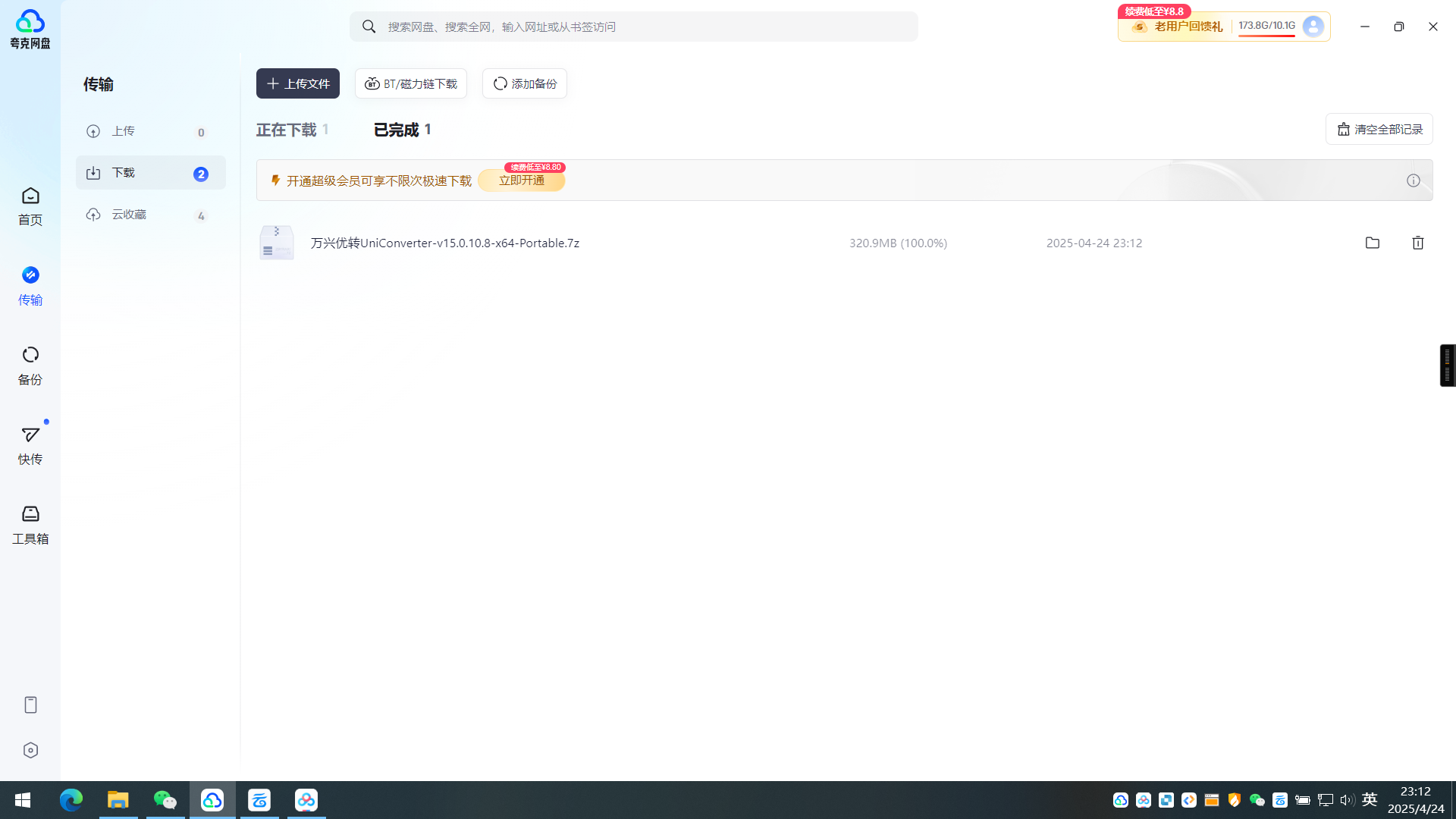Go to the 备份 backup section
This screenshot has width=1456, height=819.
coord(30,366)
